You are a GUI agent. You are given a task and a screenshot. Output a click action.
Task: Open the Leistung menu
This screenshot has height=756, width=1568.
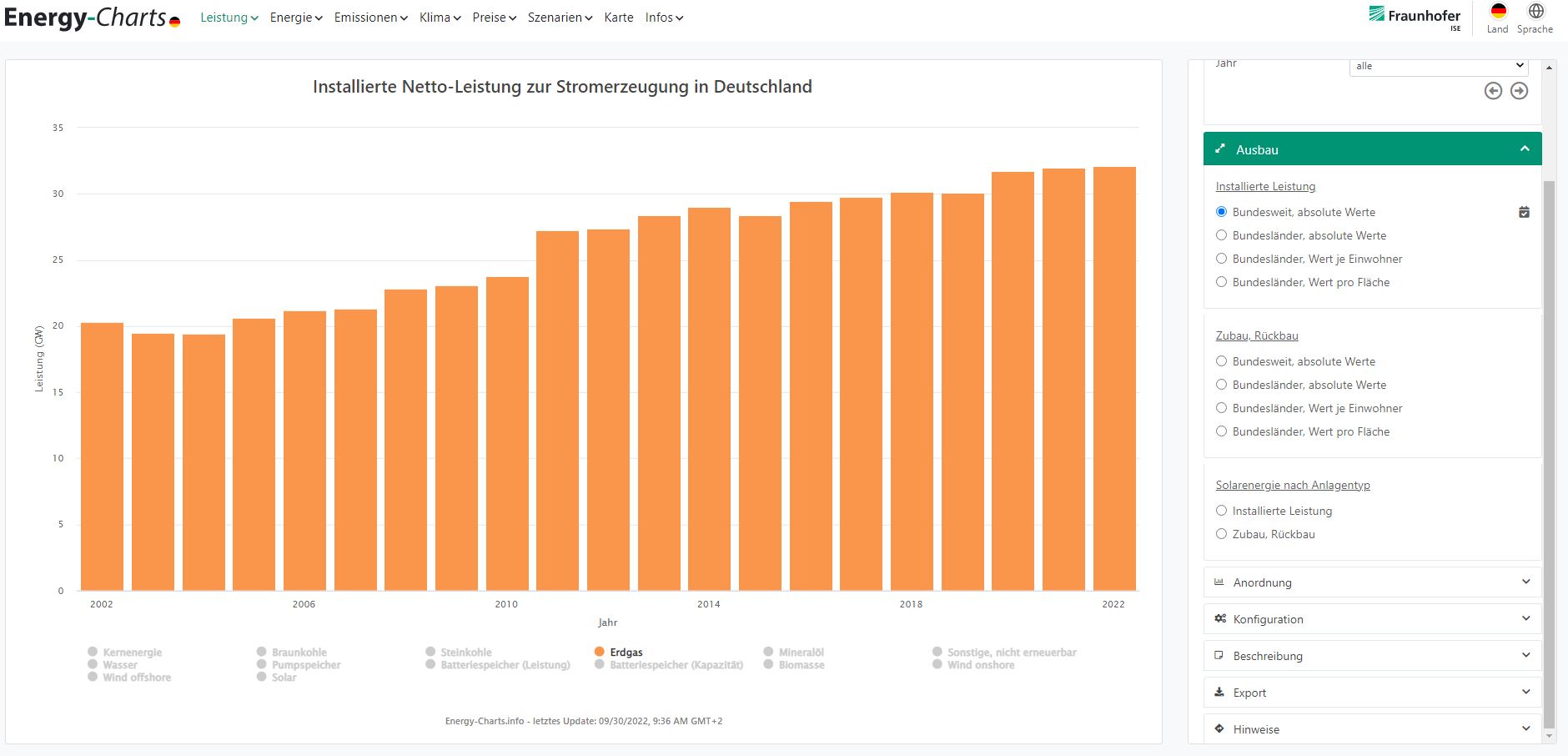pos(229,18)
